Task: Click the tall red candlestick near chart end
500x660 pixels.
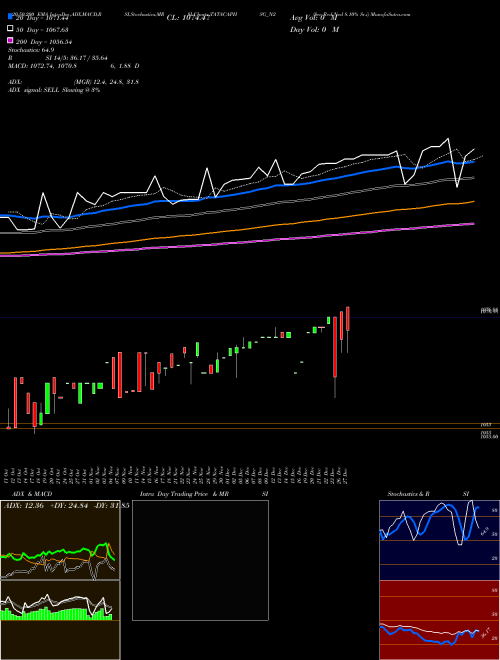Action: 335,347
